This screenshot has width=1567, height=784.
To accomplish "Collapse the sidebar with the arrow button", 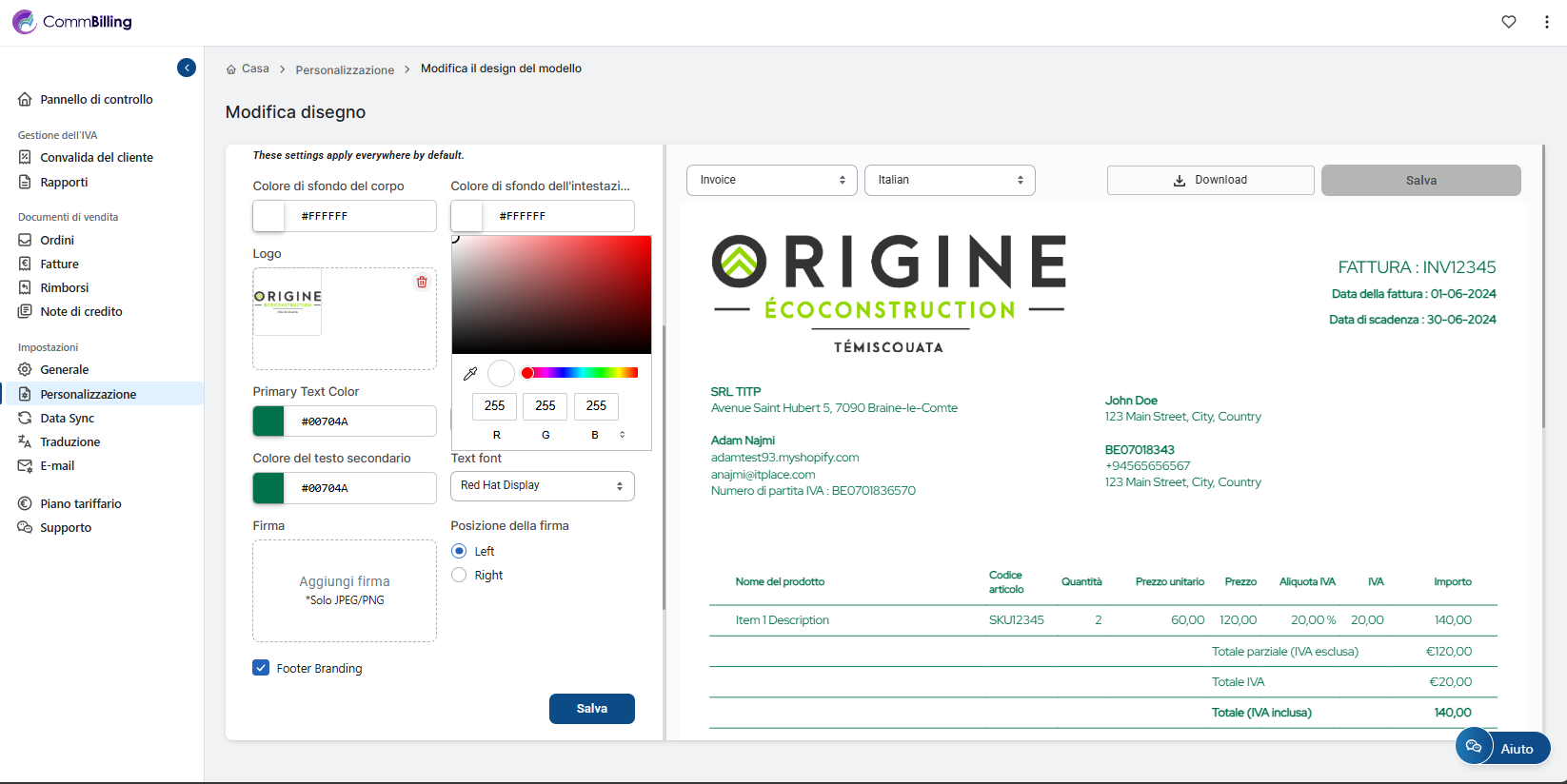I will (187, 68).
